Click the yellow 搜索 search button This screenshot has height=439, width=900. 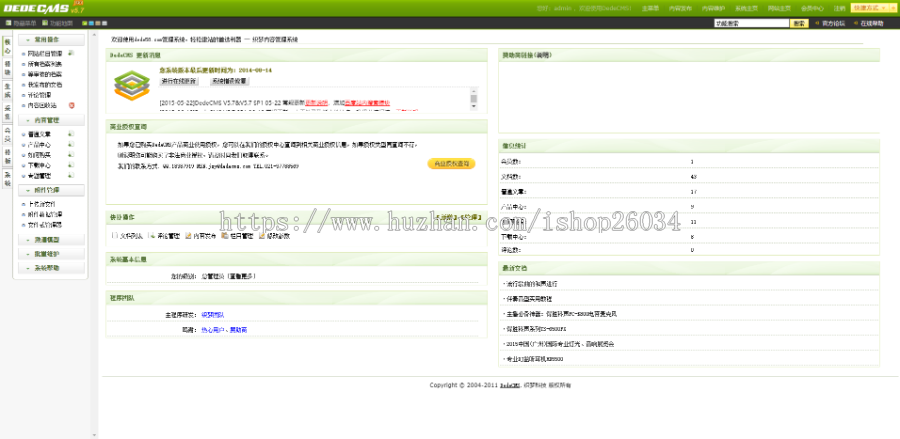[798, 24]
